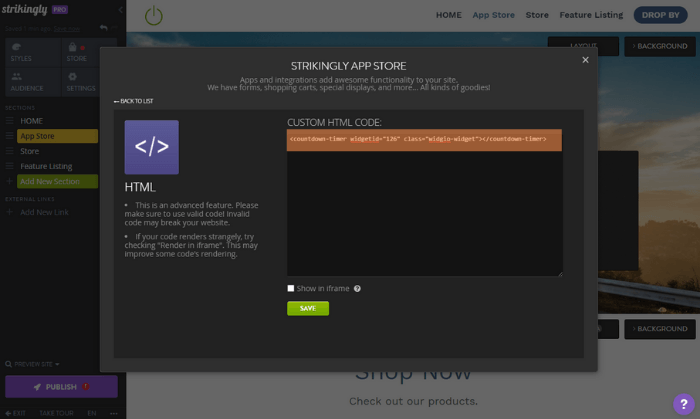Click the "Check out our products." text
This screenshot has width=700, height=419.
point(413,401)
